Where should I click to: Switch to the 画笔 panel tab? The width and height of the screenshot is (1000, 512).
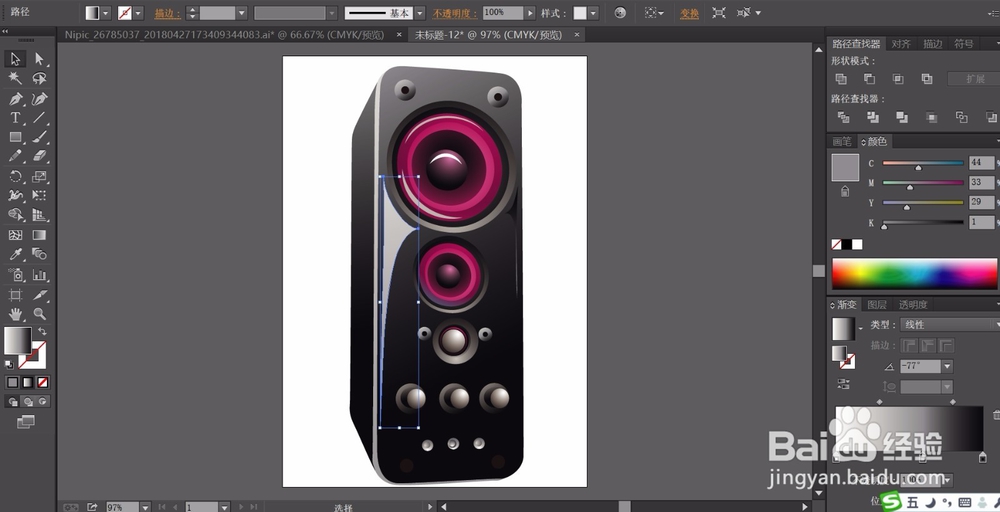click(842, 141)
